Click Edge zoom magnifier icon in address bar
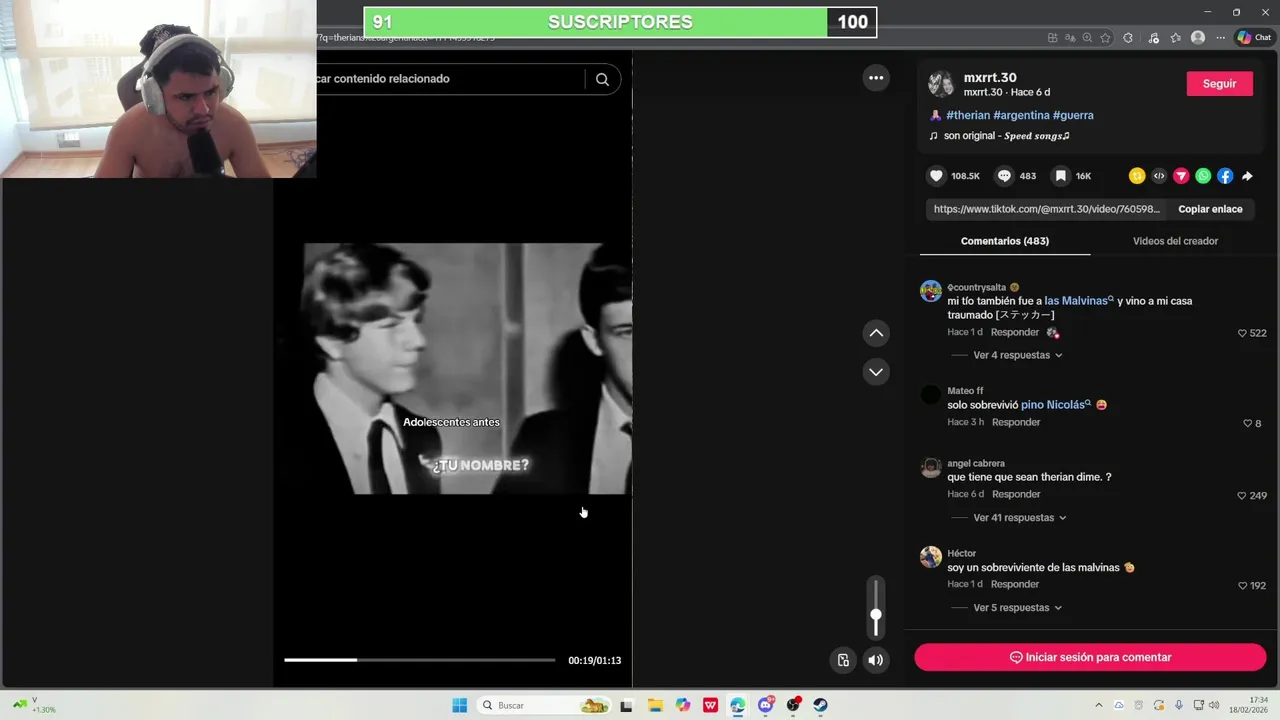1280x720 pixels. pos(1087,38)
